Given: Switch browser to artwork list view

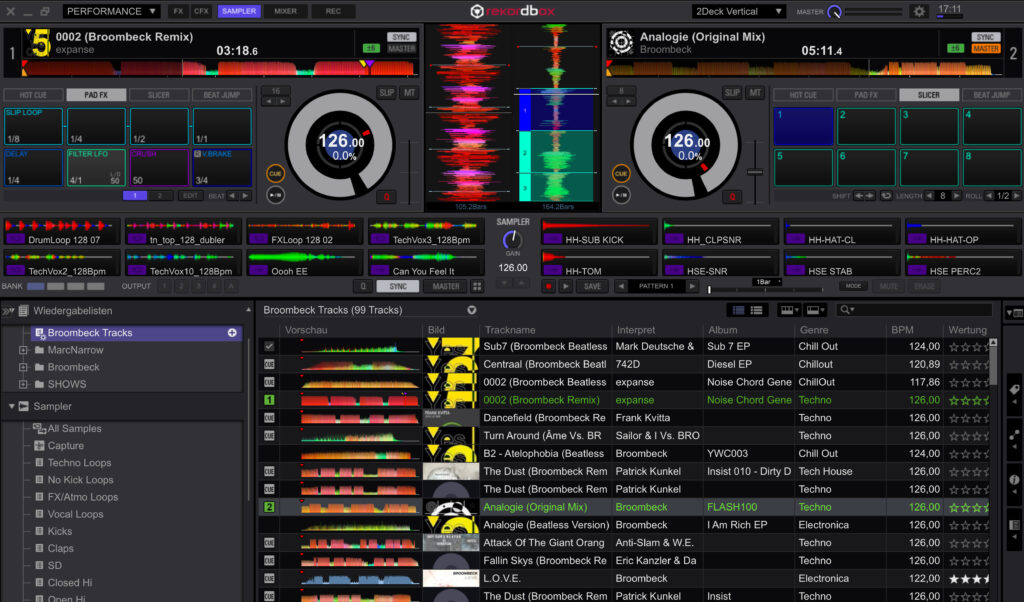Looking at the screenshot, I should click(738, 310).
